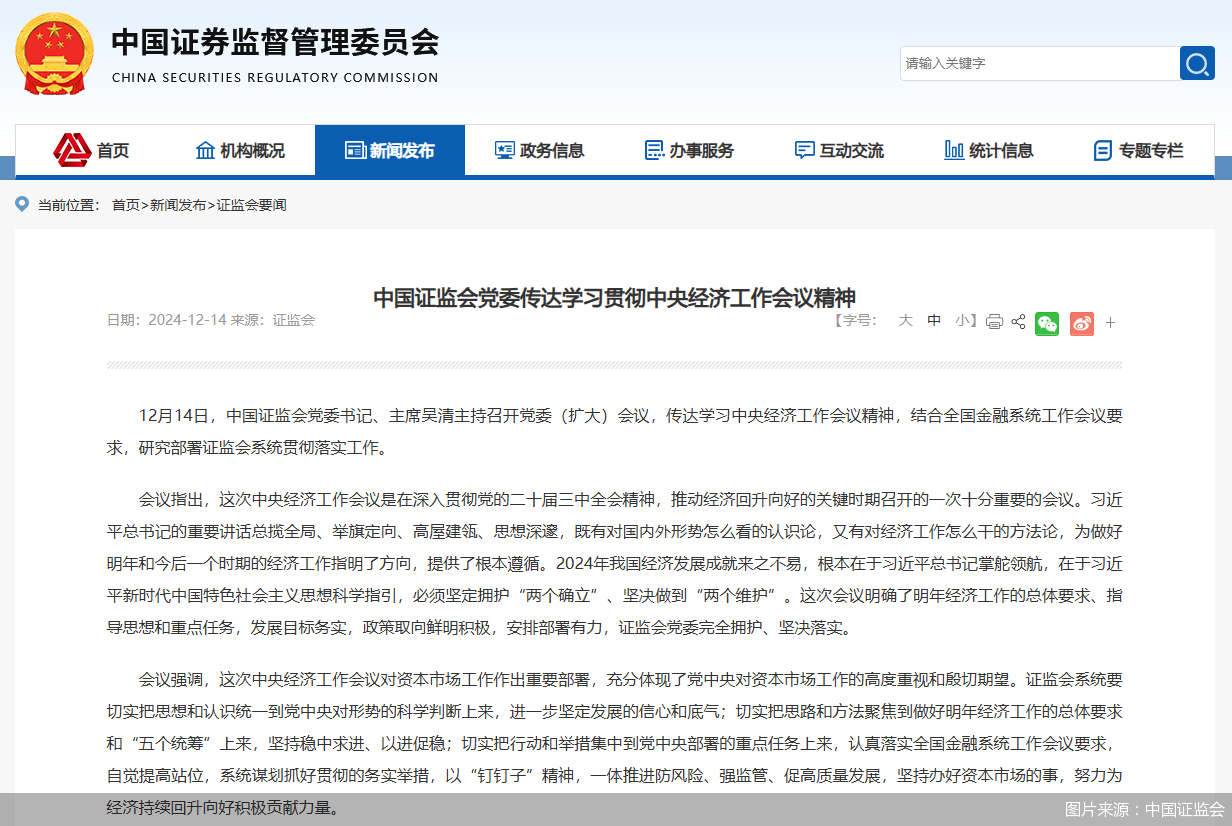Click the English title CHINA SECURITIES REGULATORY COMMISSION

[275, 77]
